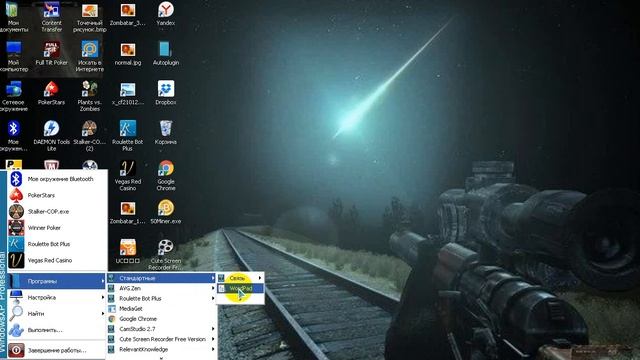Open the Корзина recycle bin

pos(166,133)
